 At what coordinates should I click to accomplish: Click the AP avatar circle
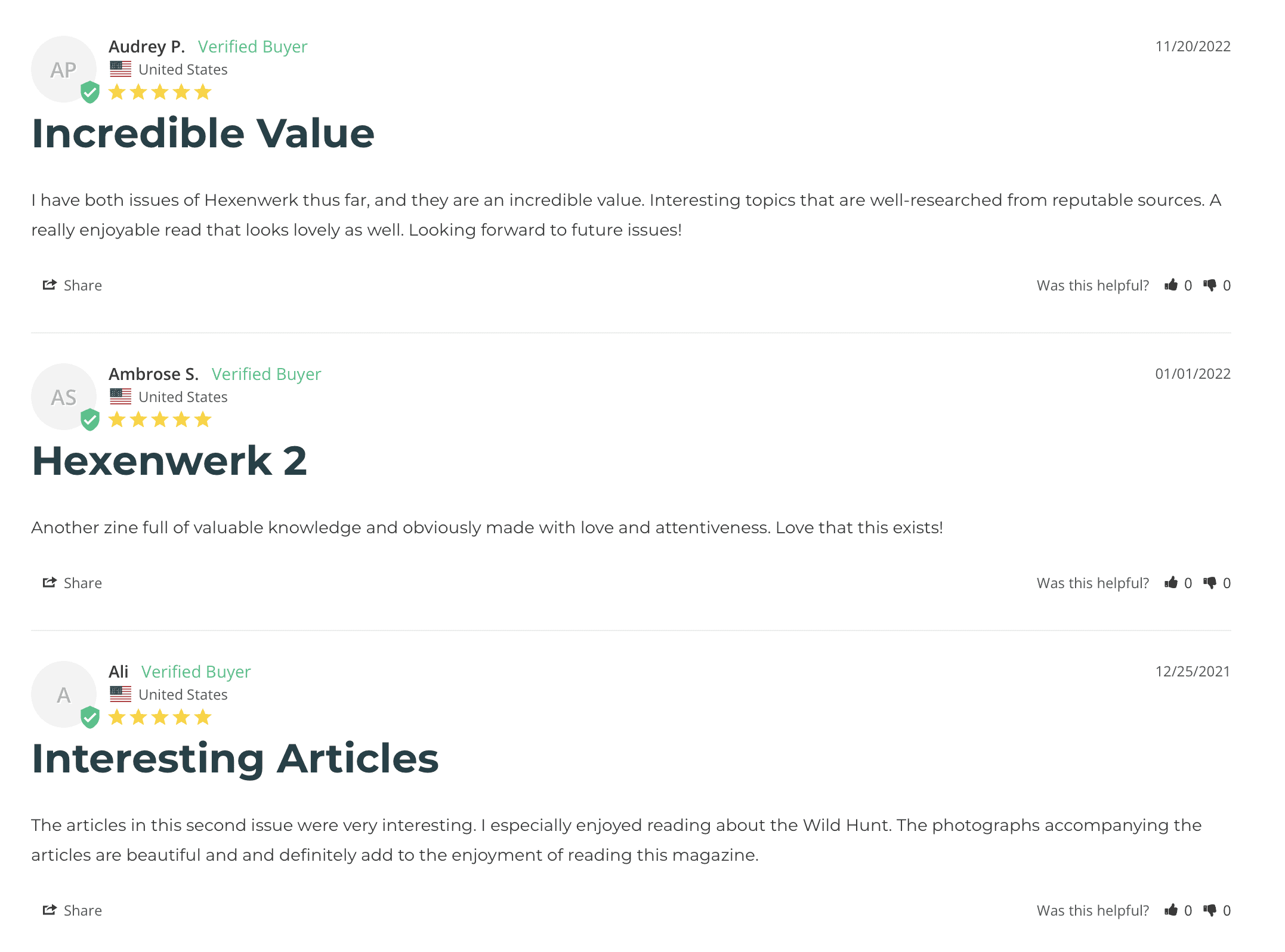pyautogui.click(x=63, y=69)
